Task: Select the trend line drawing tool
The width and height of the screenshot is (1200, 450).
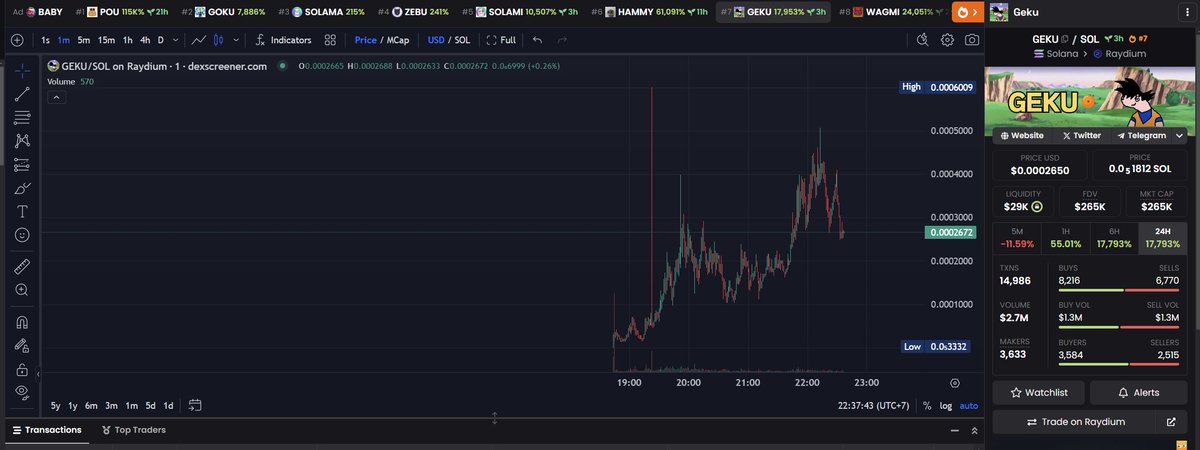Action: pyautogui.click(x=22, y=93)
